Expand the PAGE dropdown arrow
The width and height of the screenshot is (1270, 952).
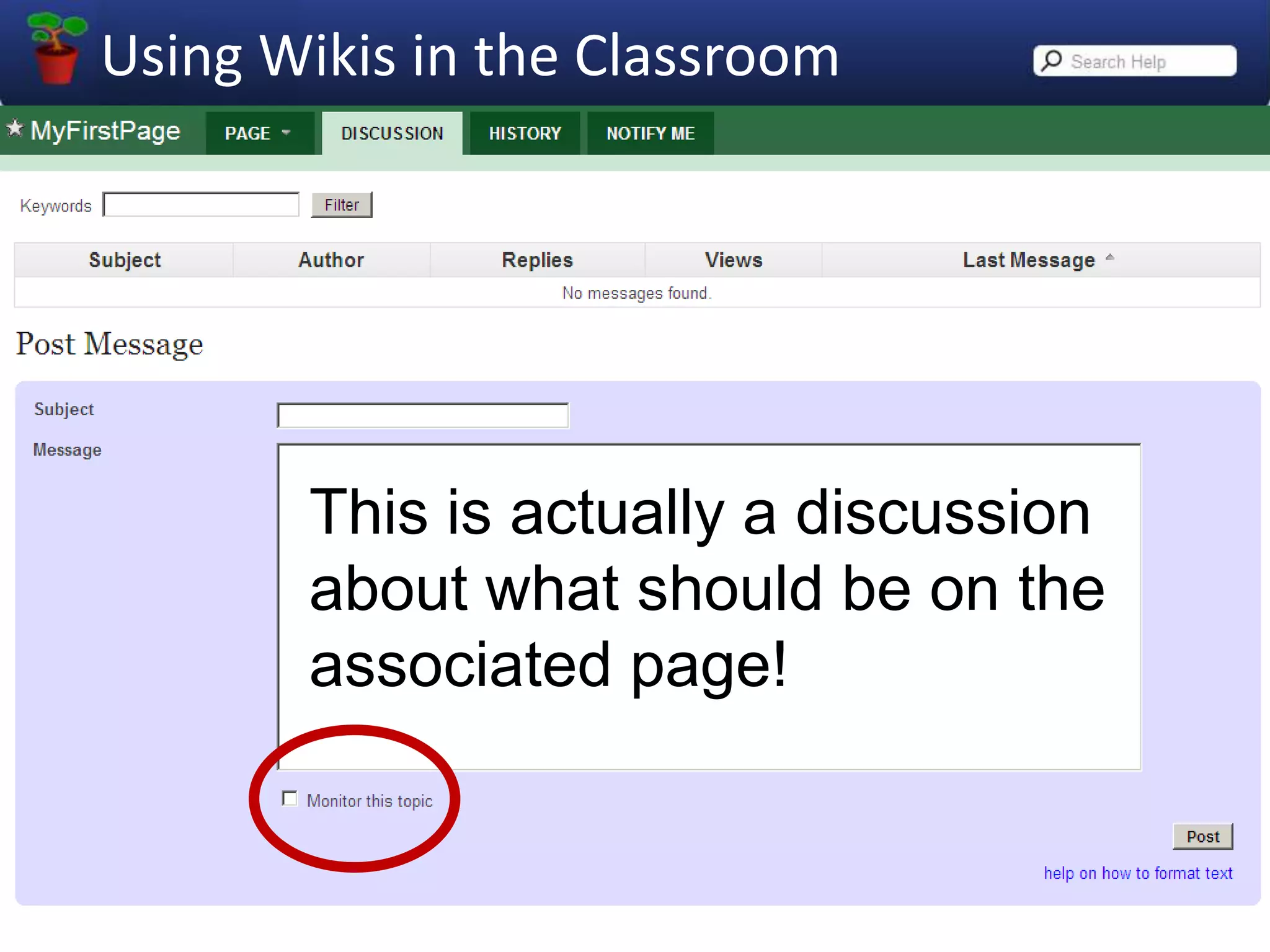pyautogui.click(x=286, y=133)
